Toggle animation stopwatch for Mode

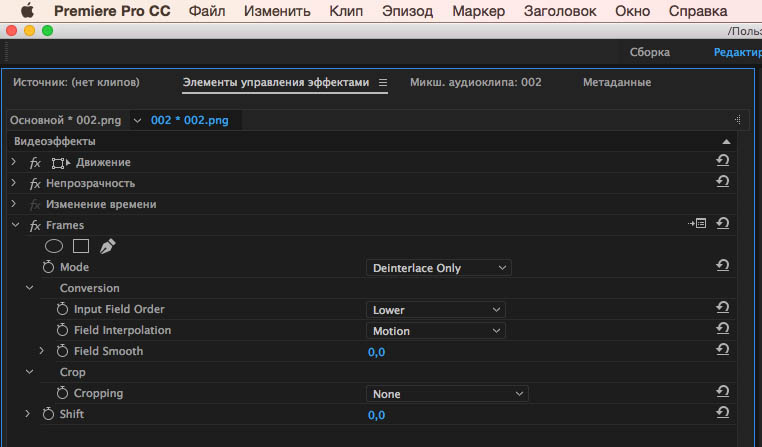point(48,267)
